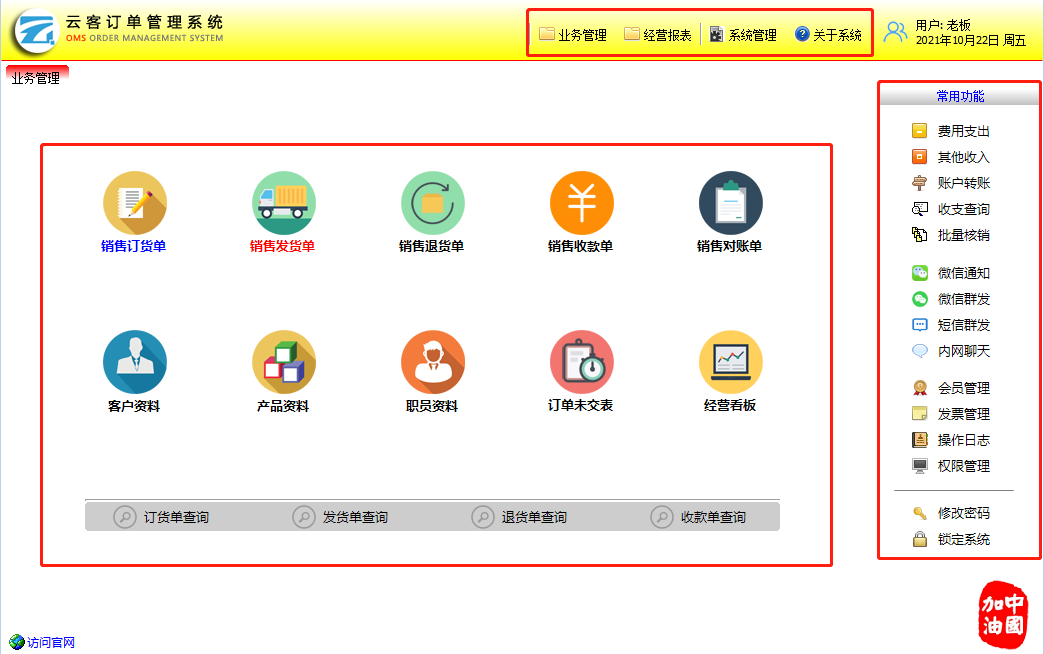Click the 费用支出 yellow icon
The height and width of the screenshot is (654, 1044).
coord(919,131)
